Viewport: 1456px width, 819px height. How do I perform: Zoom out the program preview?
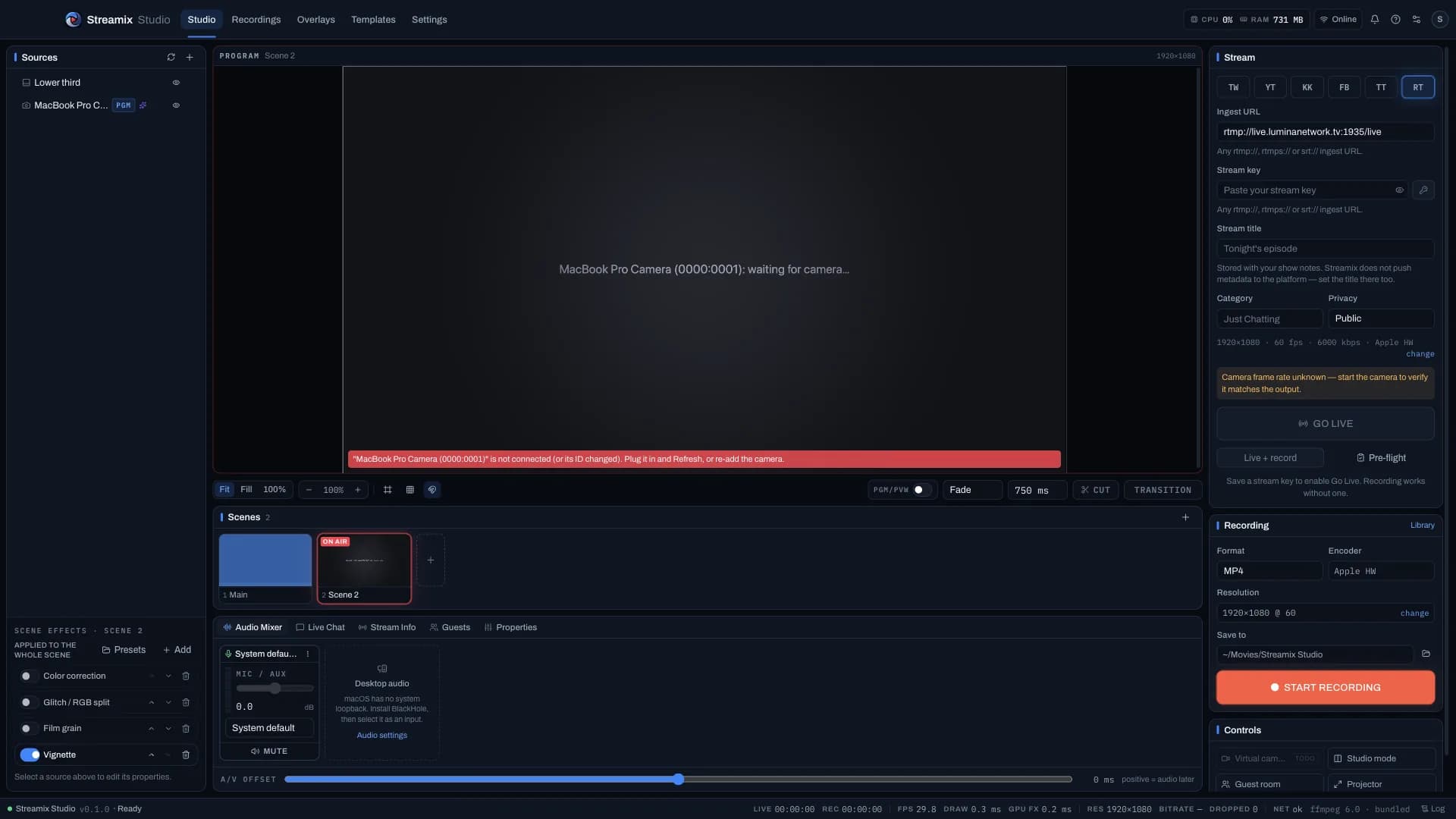pyautogui.click(x=309, y=490)
